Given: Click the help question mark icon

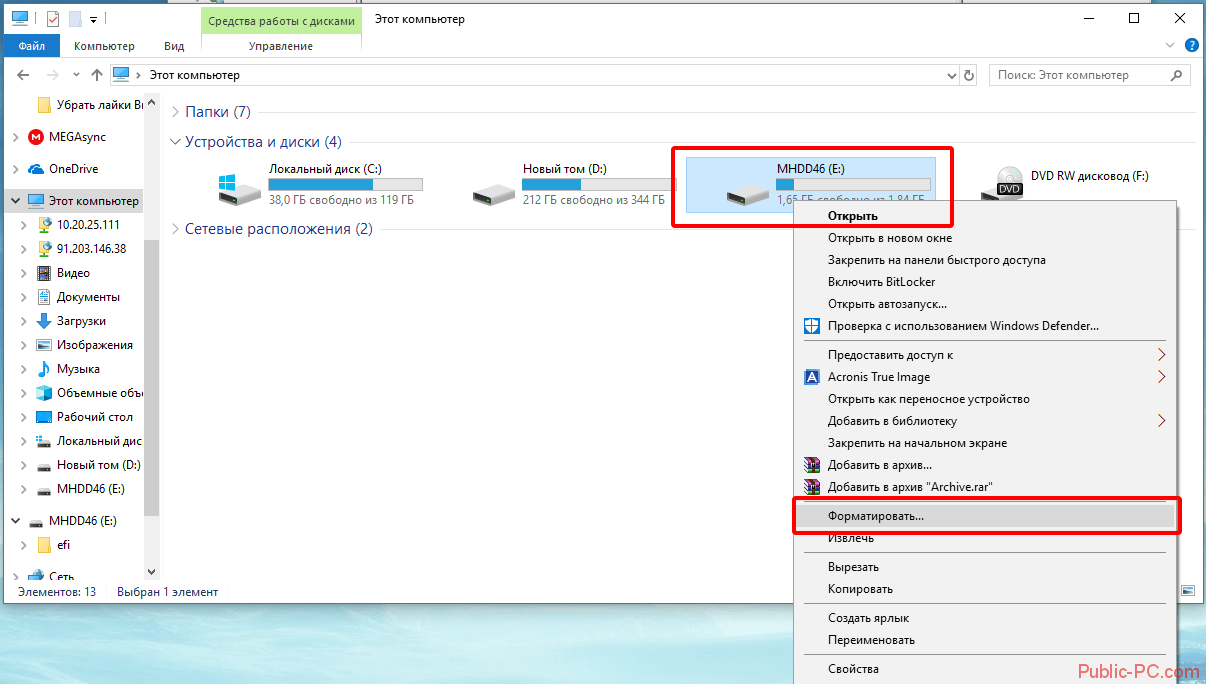Looking at the screenshot, I should [x=1191, y=46].
